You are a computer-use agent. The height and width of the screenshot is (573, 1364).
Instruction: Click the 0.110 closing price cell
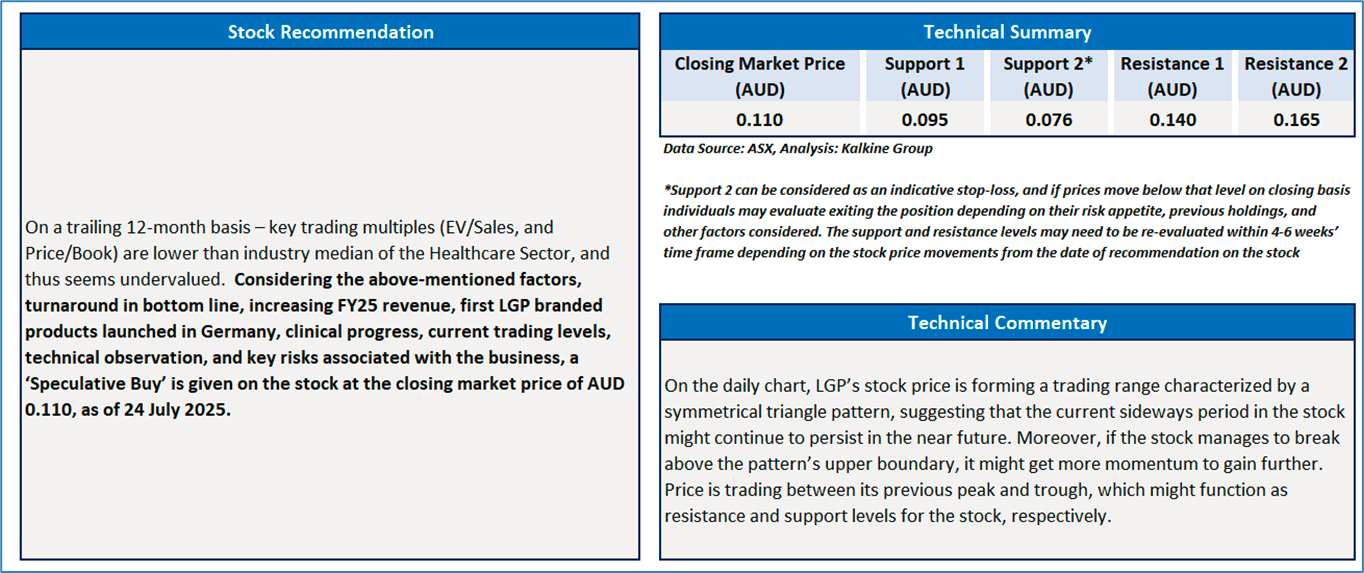click(759, 120)
